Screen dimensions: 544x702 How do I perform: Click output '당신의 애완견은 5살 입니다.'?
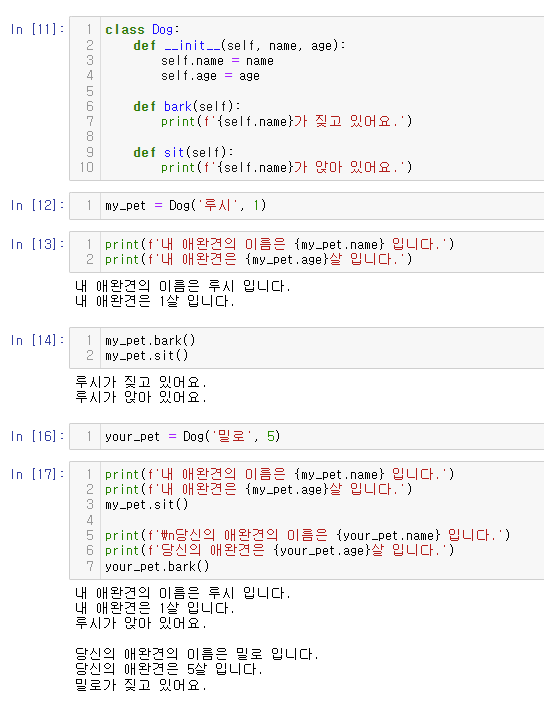click(x=169, y=670)
